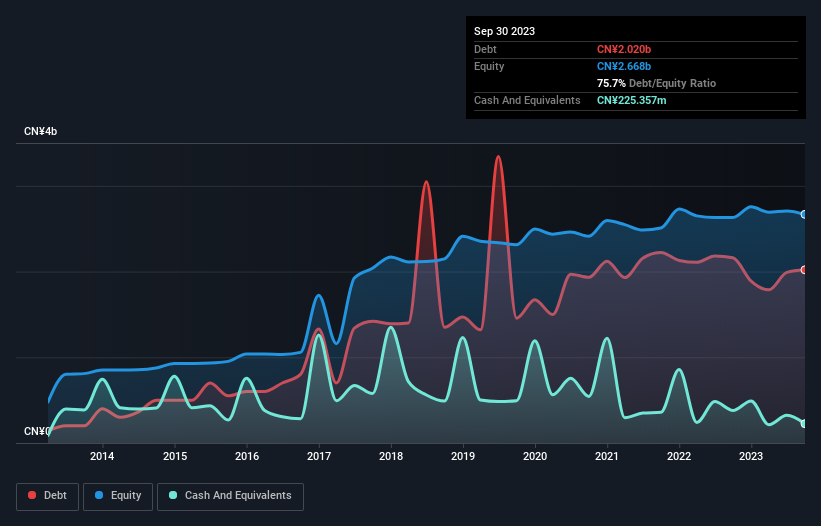The height and width of the screenshot is (526, 821).
Task: Toggle Cash And Equivalents legend button
Action: tap(230, 496)
